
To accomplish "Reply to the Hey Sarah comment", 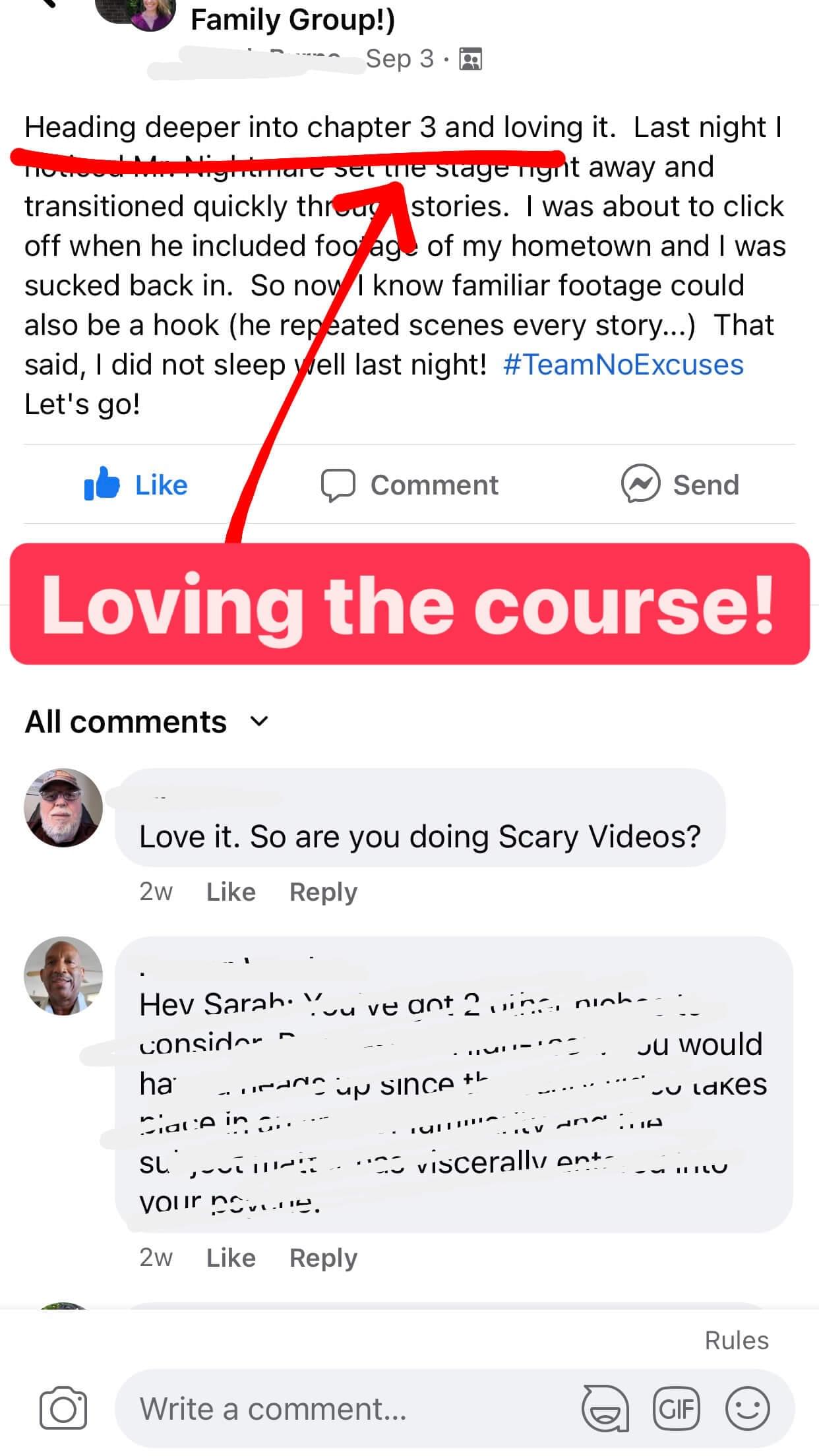I will 323,1258.
